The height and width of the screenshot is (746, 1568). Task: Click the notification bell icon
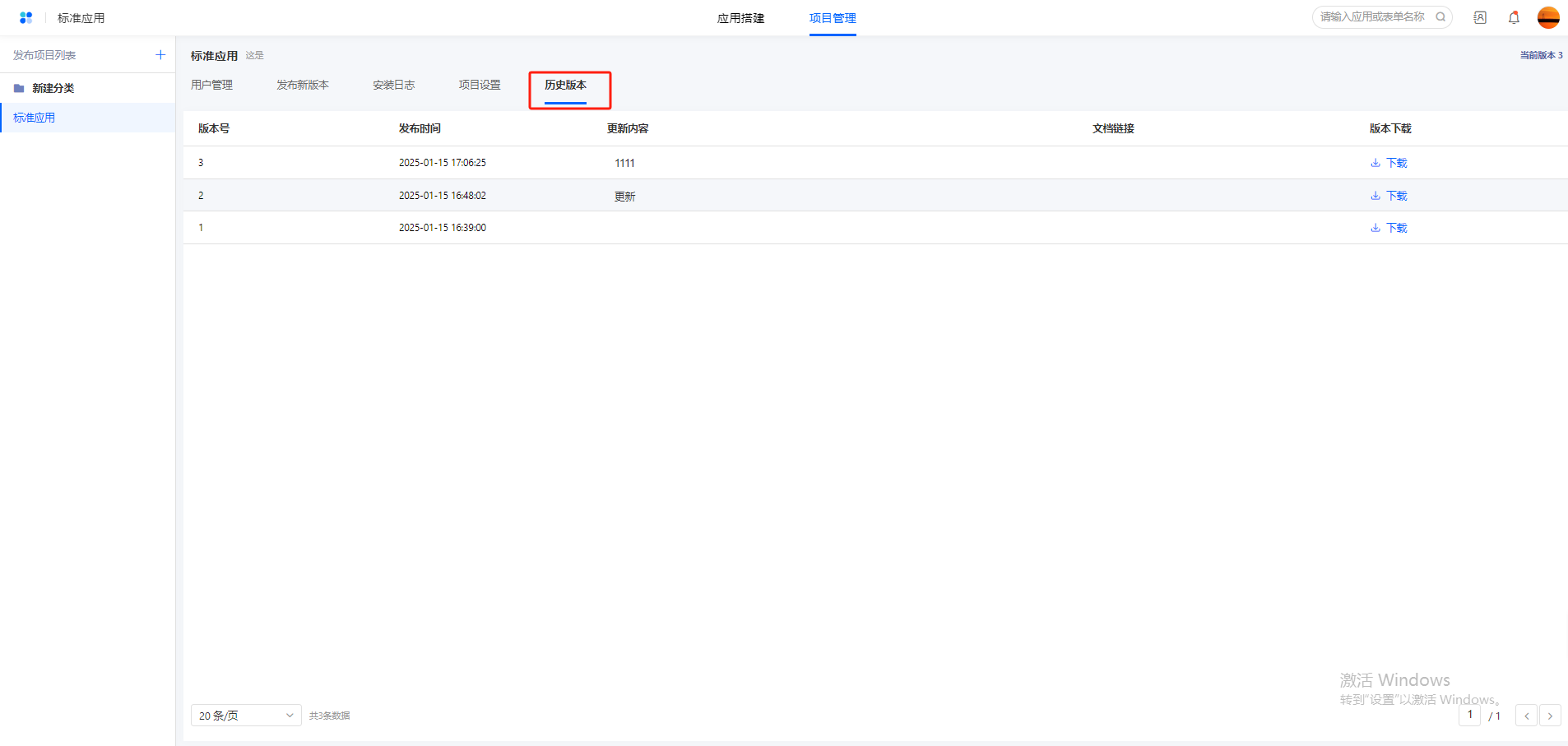tap(1514, 17)
